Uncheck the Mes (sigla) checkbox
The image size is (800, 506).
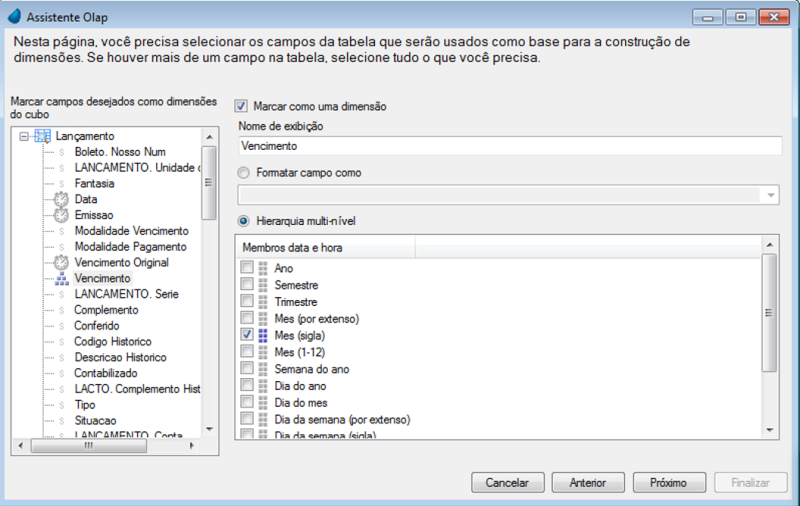tap(247, 334)
